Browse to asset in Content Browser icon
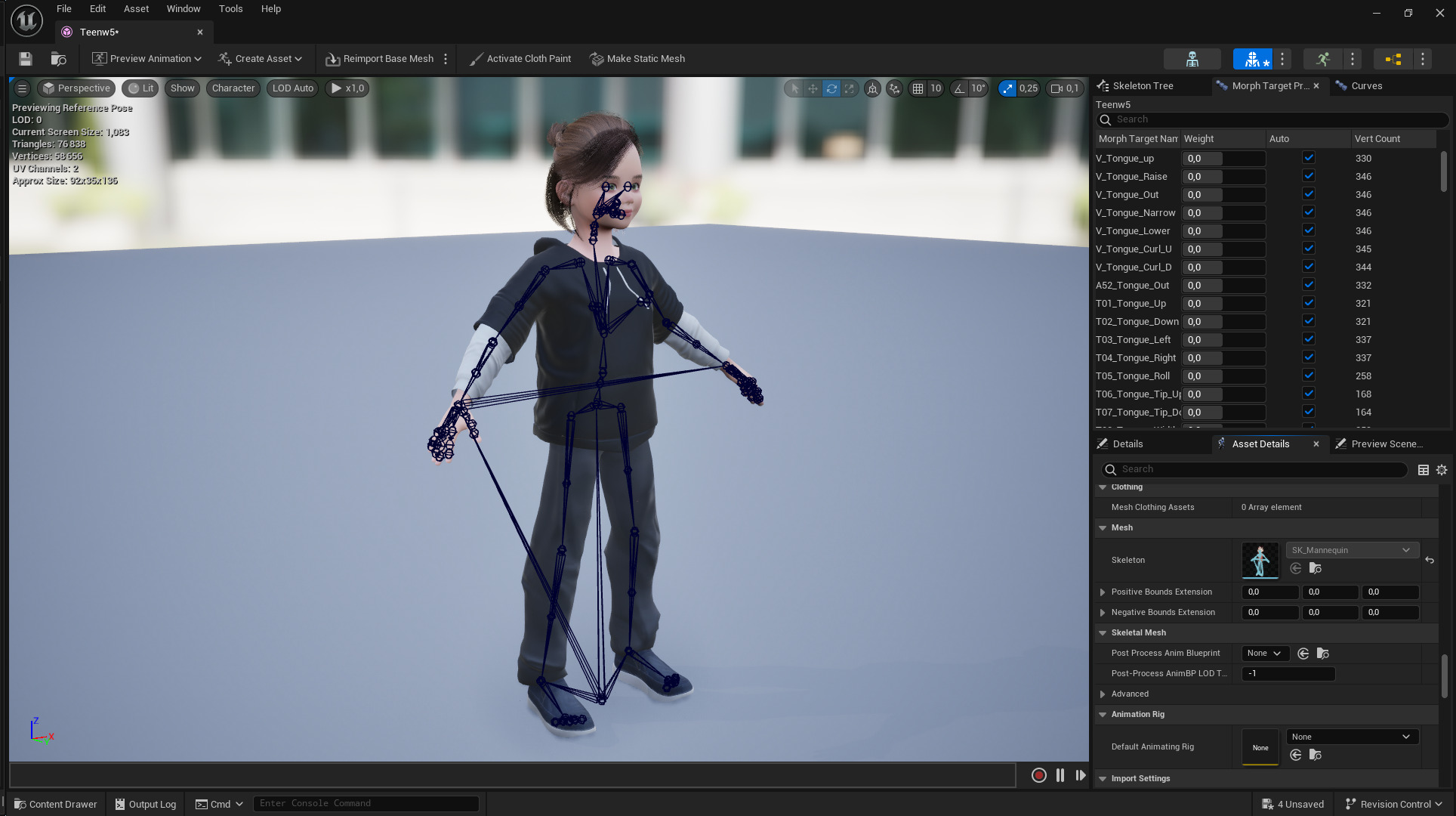Viewport: 1456px width, 816px height. (x=58, y=59)
